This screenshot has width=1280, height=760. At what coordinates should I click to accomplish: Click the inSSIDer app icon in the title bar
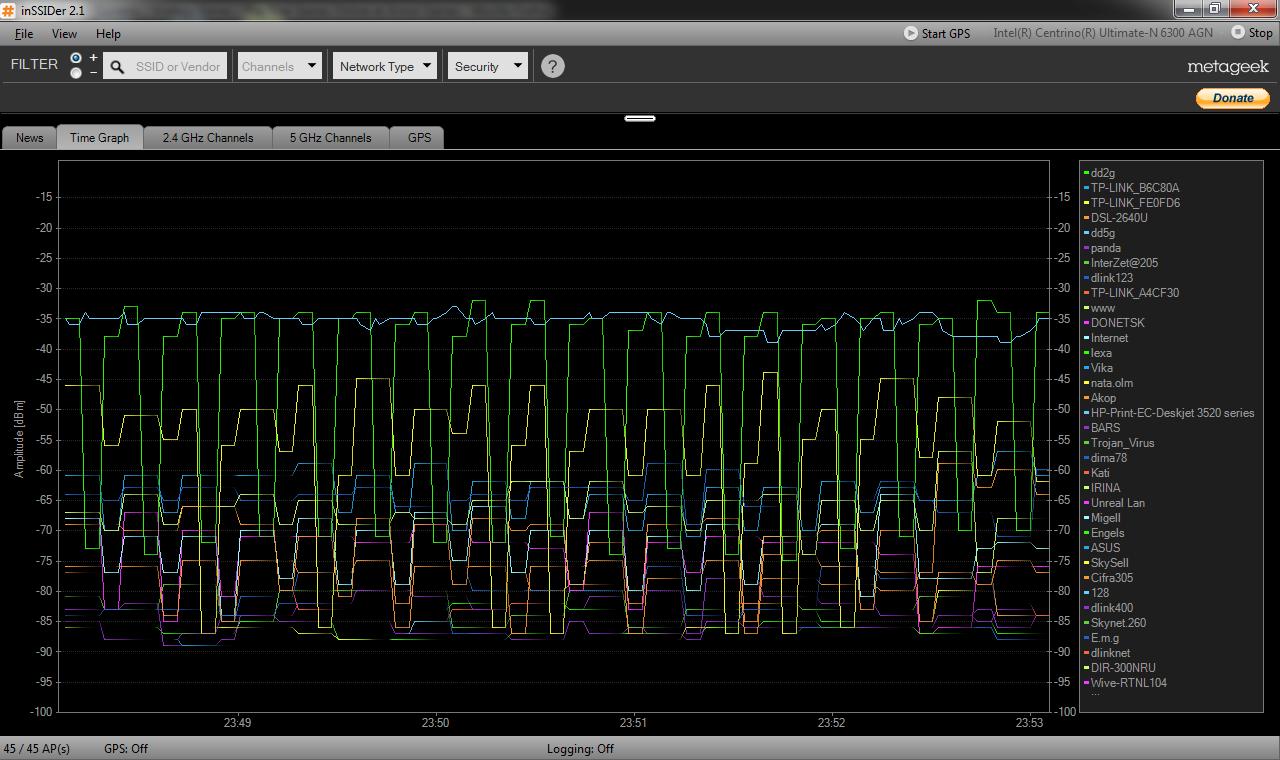(x=9, y=10)
